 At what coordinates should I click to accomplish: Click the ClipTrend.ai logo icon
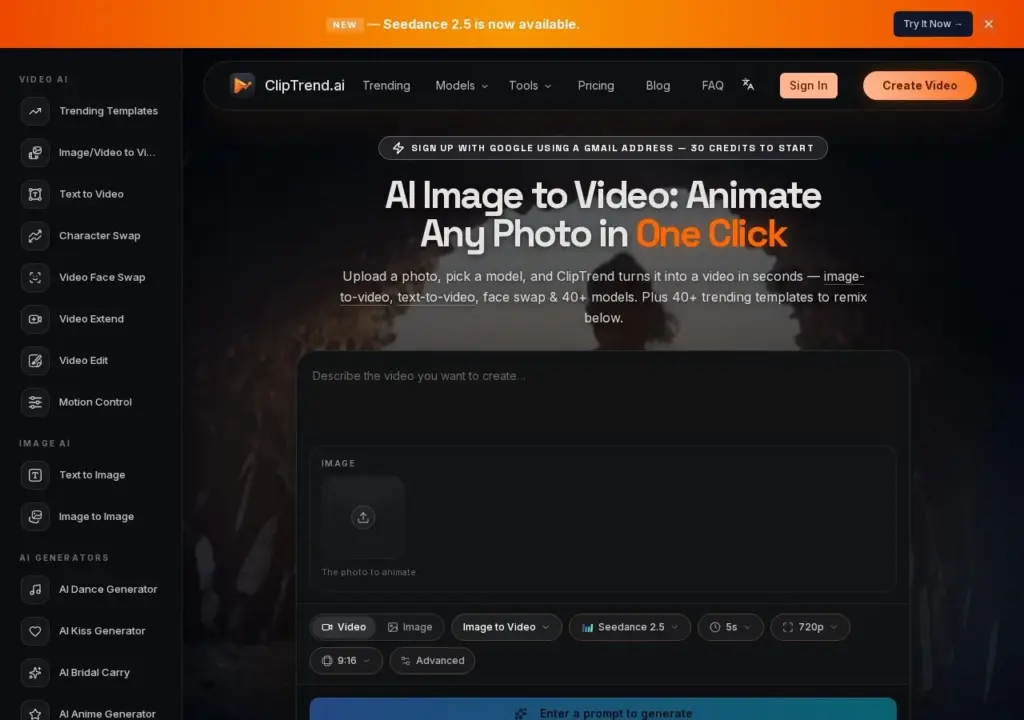click(242, 85)
